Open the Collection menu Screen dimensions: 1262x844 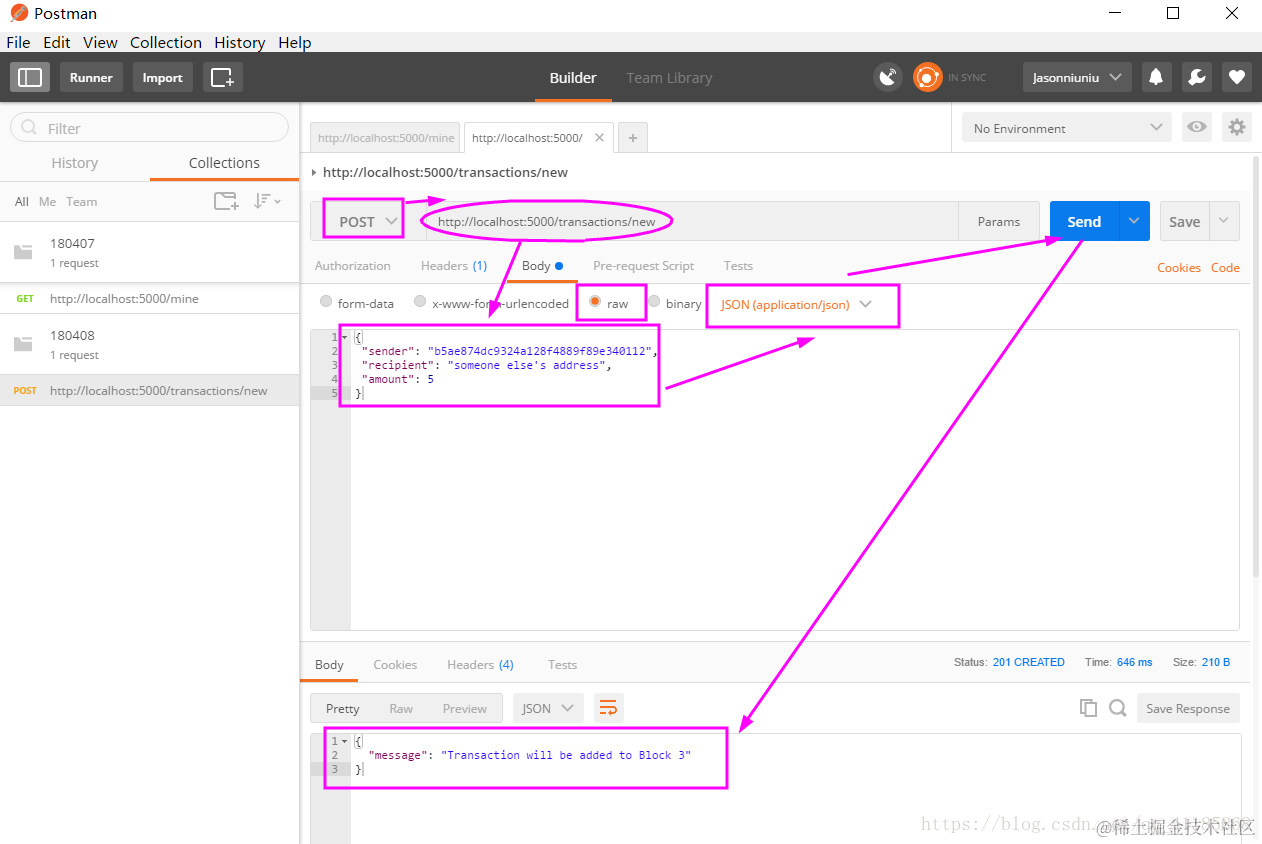tap(166, 42)
